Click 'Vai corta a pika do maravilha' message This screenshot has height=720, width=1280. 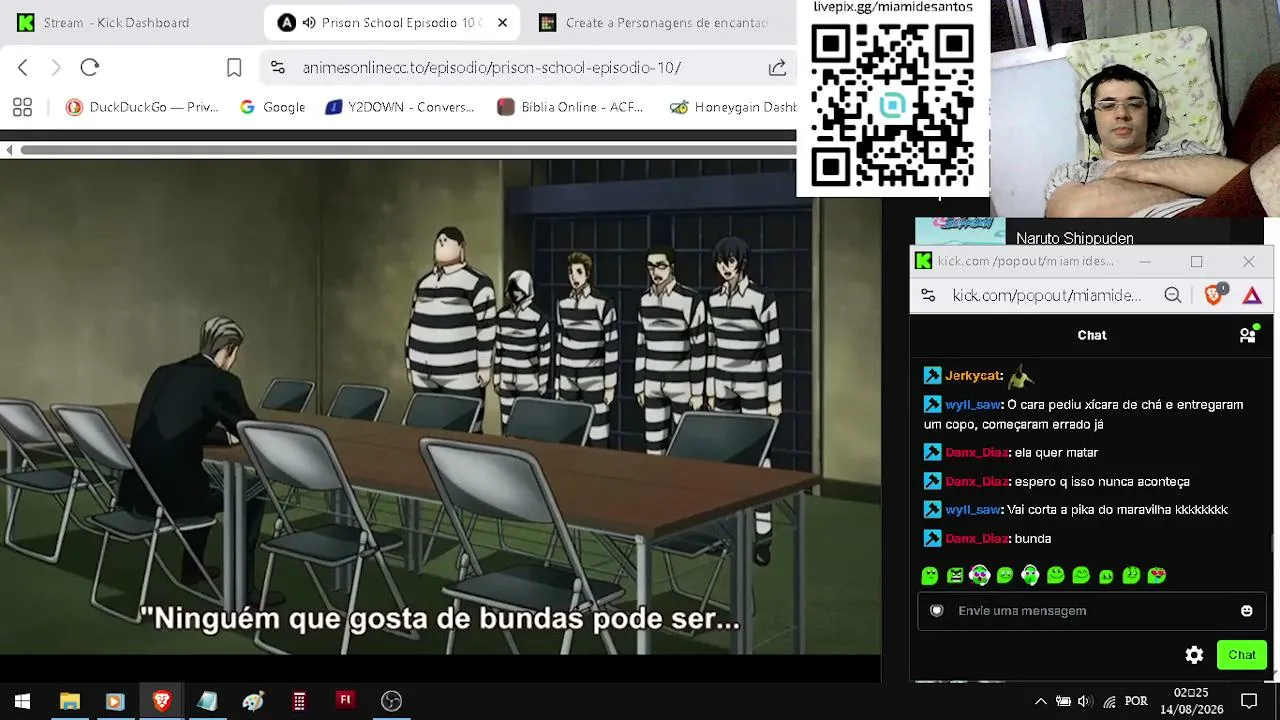[x=1117, y=510]
